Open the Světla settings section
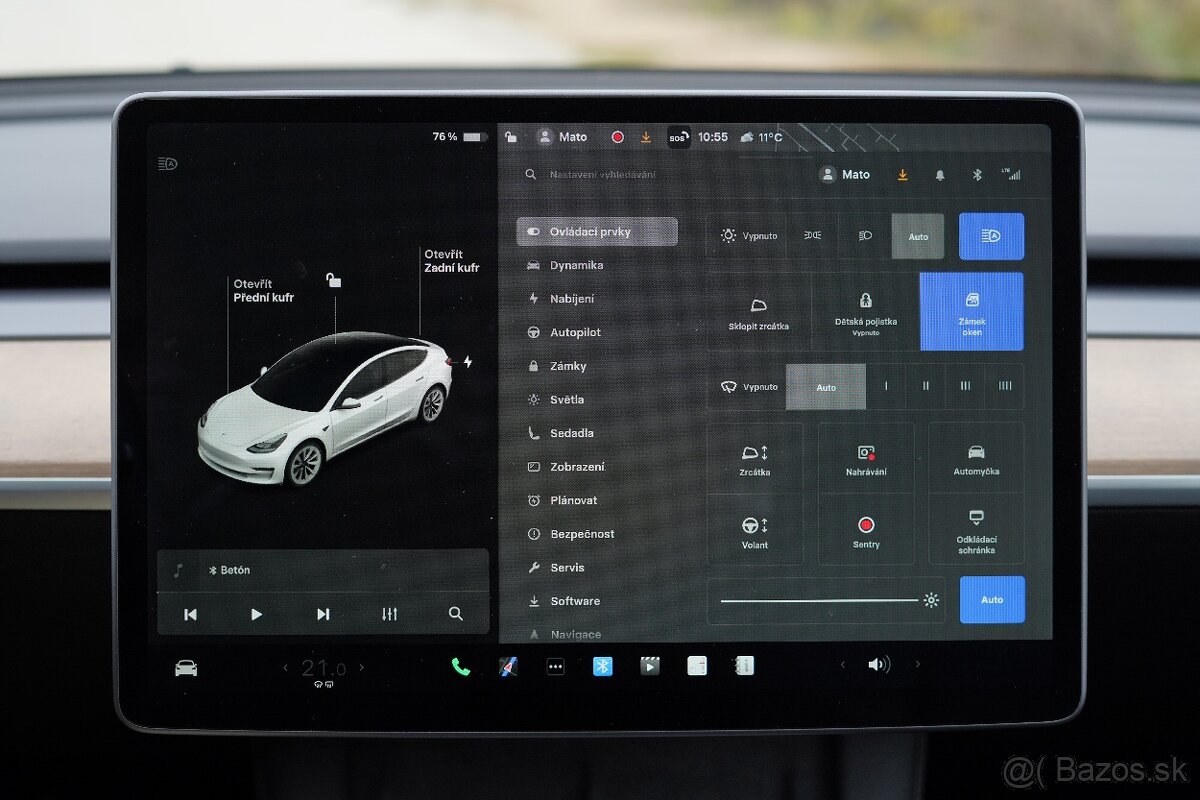 coord(570,399)
